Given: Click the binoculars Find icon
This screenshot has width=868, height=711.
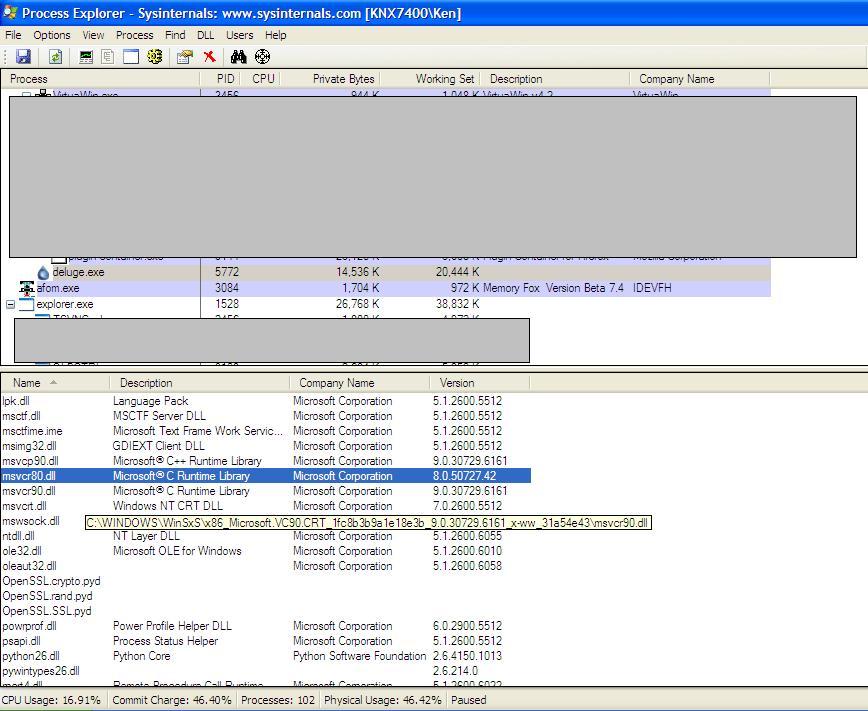Looking at the screenshot, I should click(239, 56).
